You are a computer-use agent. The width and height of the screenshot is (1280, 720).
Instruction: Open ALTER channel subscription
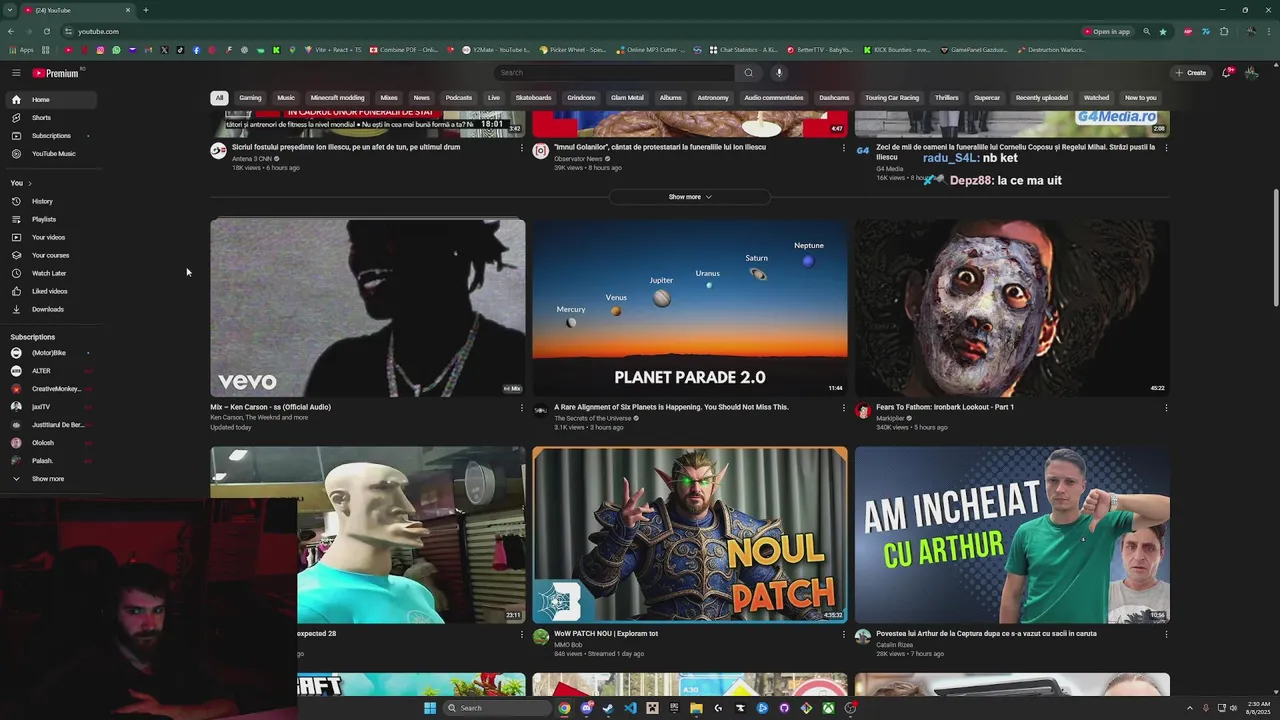(x=49, y=371)
